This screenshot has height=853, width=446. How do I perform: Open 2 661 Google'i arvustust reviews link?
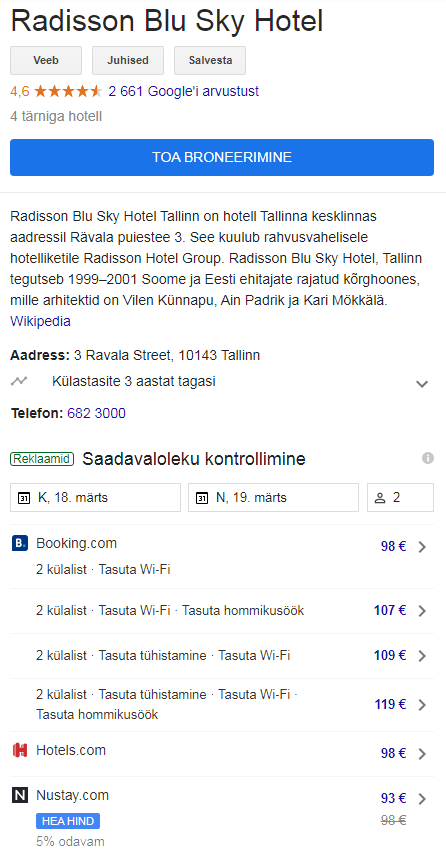(183, 91)
